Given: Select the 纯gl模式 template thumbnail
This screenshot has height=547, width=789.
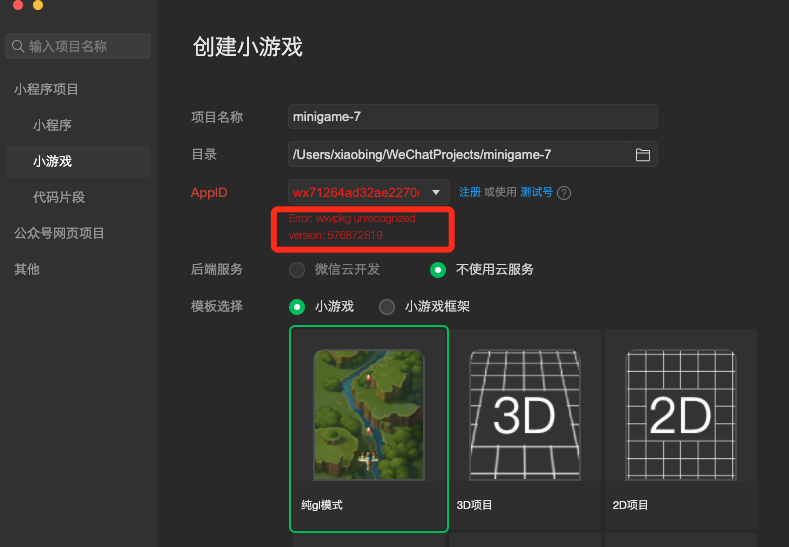Looking at the screenshot, I should [x=369, y=415].
